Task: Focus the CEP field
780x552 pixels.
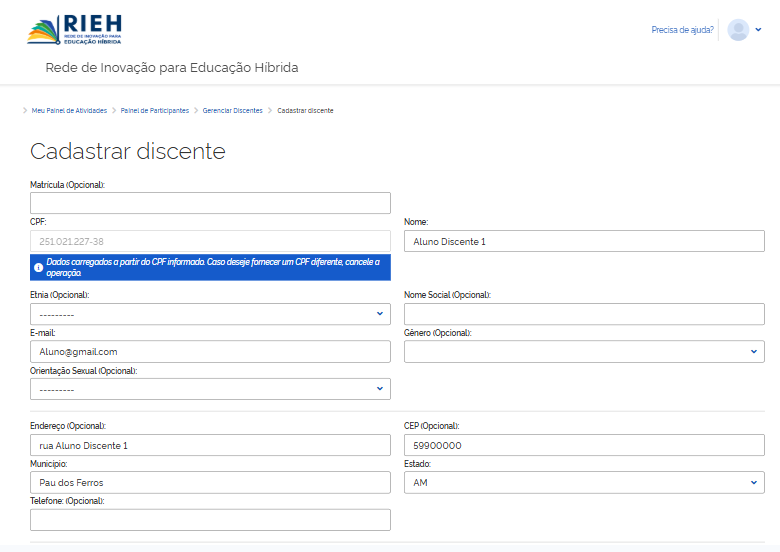Action: [x=584, y=445]
